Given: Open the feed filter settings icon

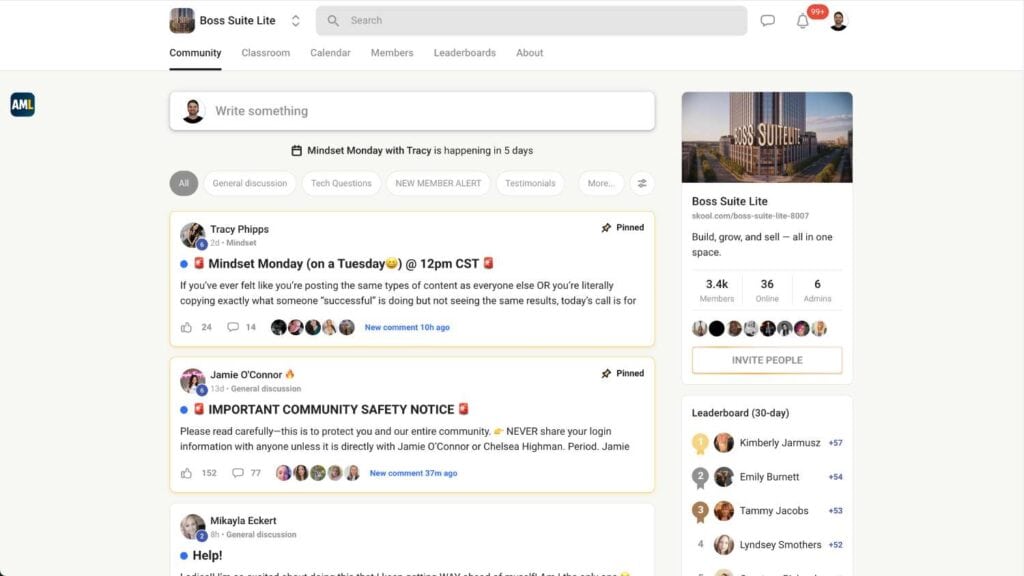Looking at the screenshot, I should click(x=642, y=184).
